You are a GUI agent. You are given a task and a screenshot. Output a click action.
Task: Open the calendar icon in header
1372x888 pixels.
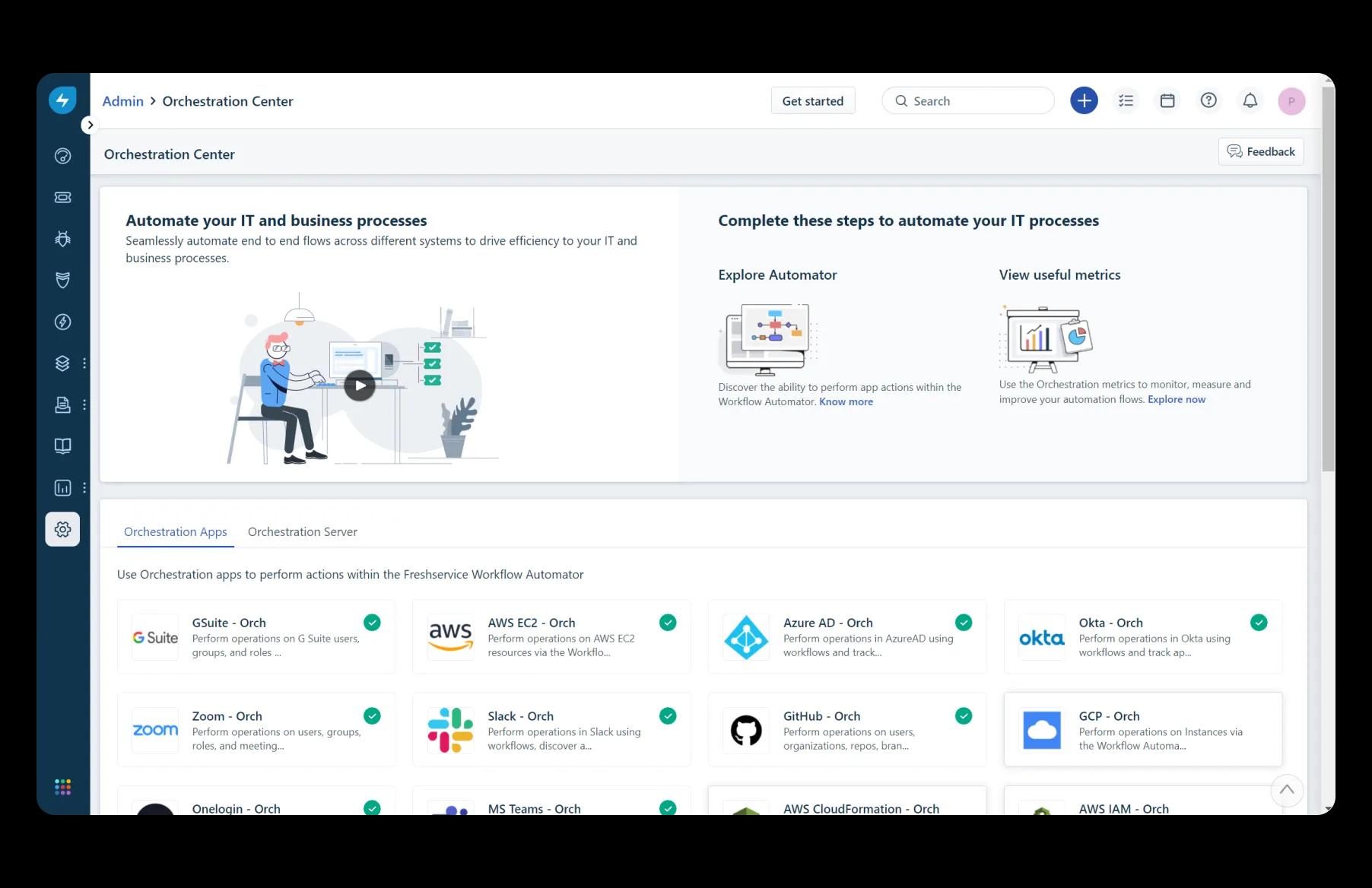click(1167, 100)
